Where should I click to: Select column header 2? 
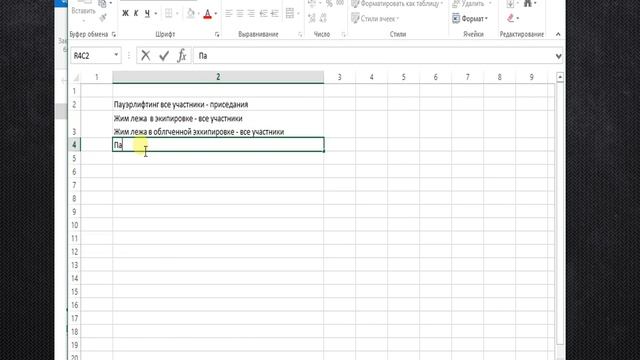218,77
